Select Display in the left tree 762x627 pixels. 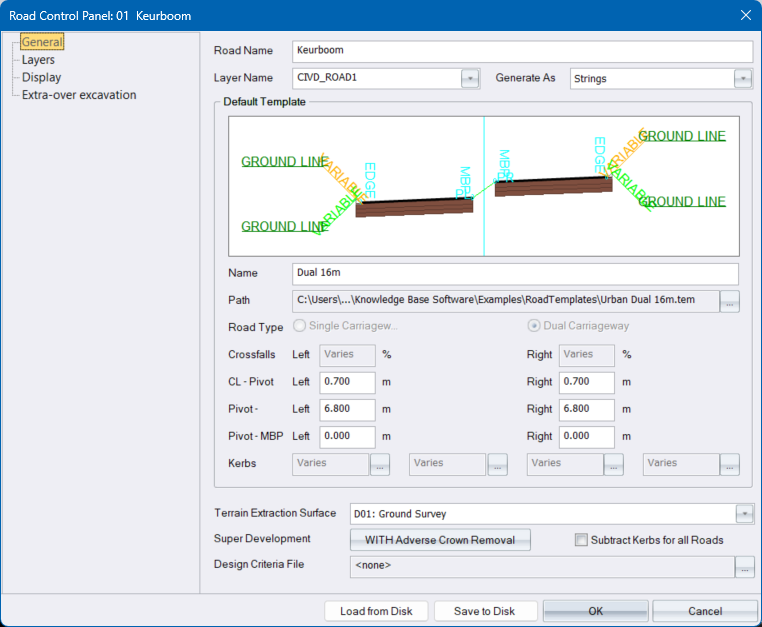tap(41, 77)
